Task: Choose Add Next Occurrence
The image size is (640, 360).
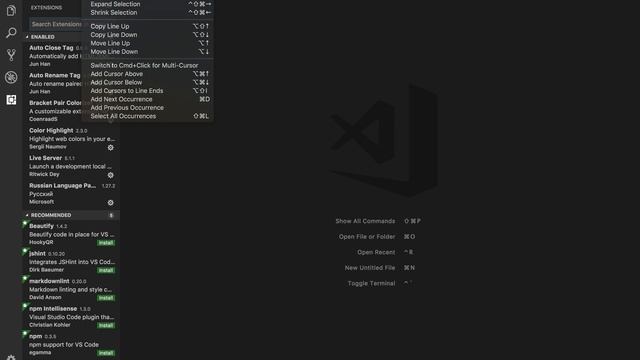Action: pyautogui.click(x=147, y=99)
